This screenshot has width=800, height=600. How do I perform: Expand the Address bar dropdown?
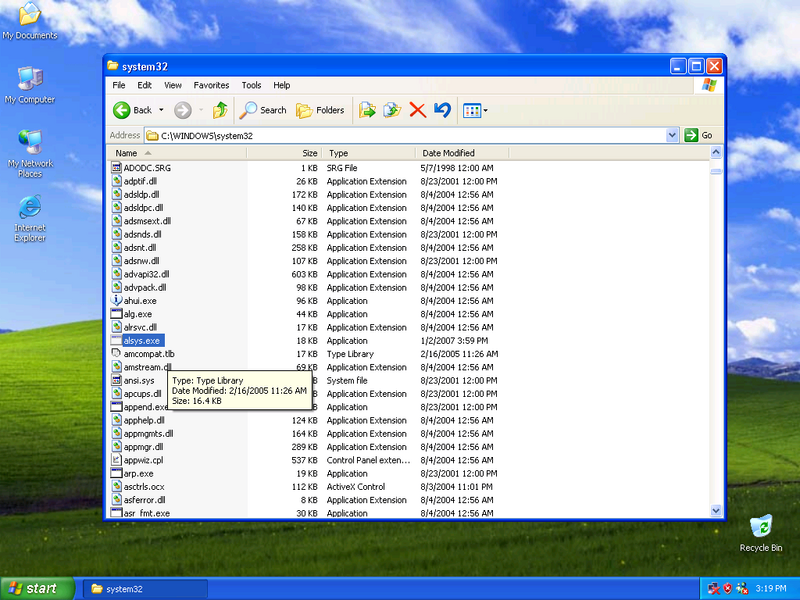[672, 135]
